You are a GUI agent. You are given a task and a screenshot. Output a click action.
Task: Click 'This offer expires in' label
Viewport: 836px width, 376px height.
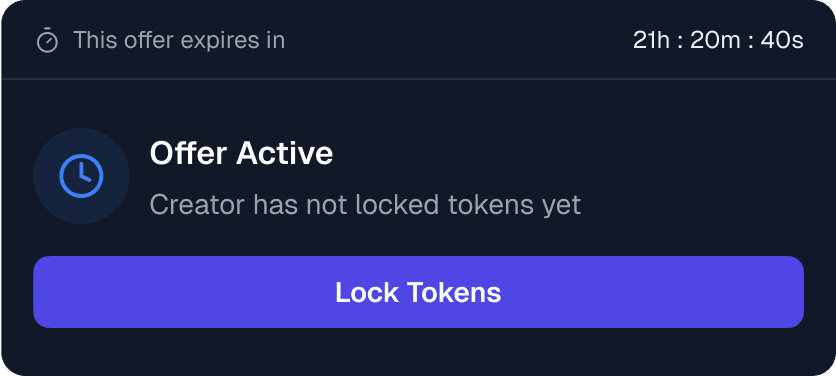(179, 40)
